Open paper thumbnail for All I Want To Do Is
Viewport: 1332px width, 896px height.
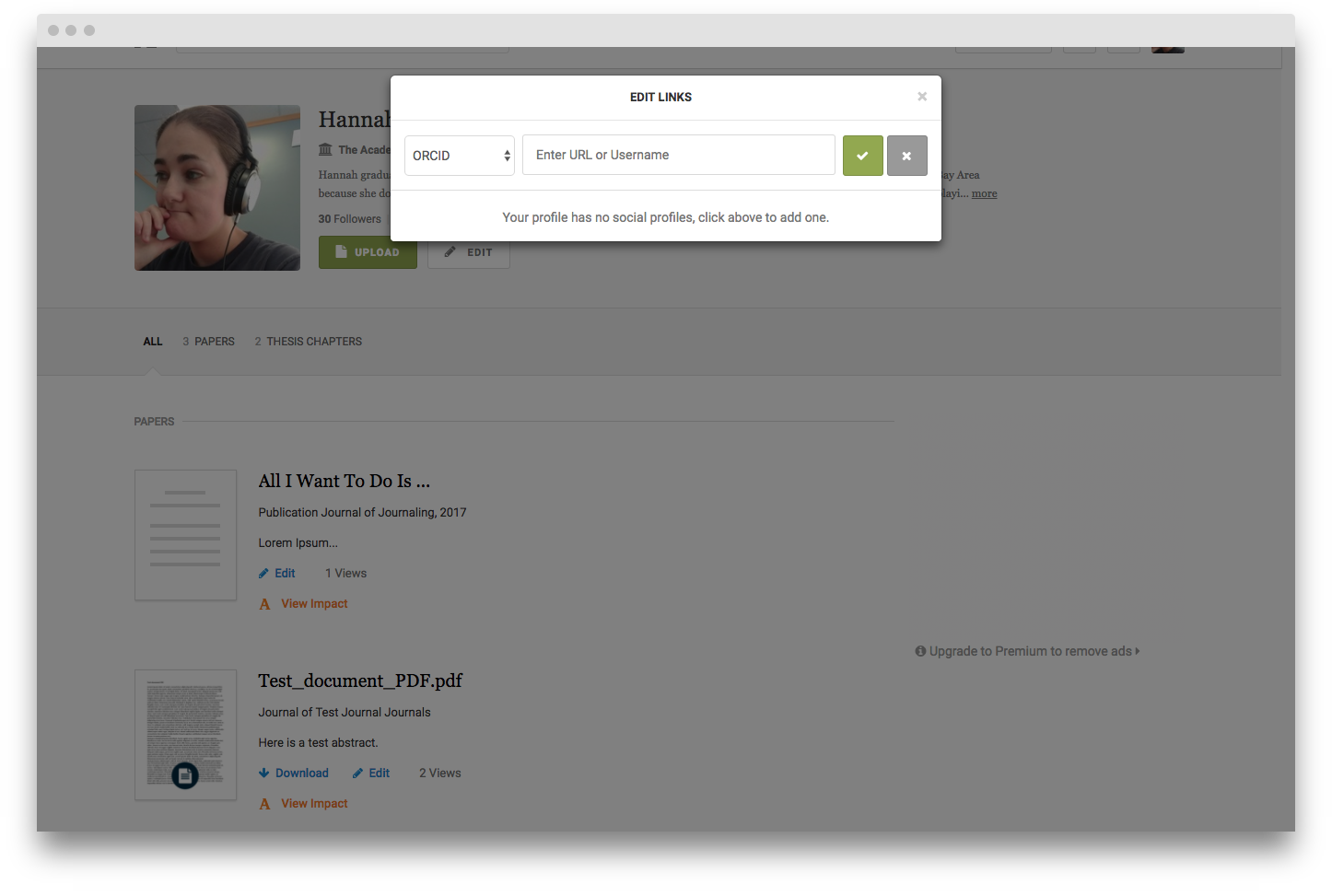(x=185, y=535)
